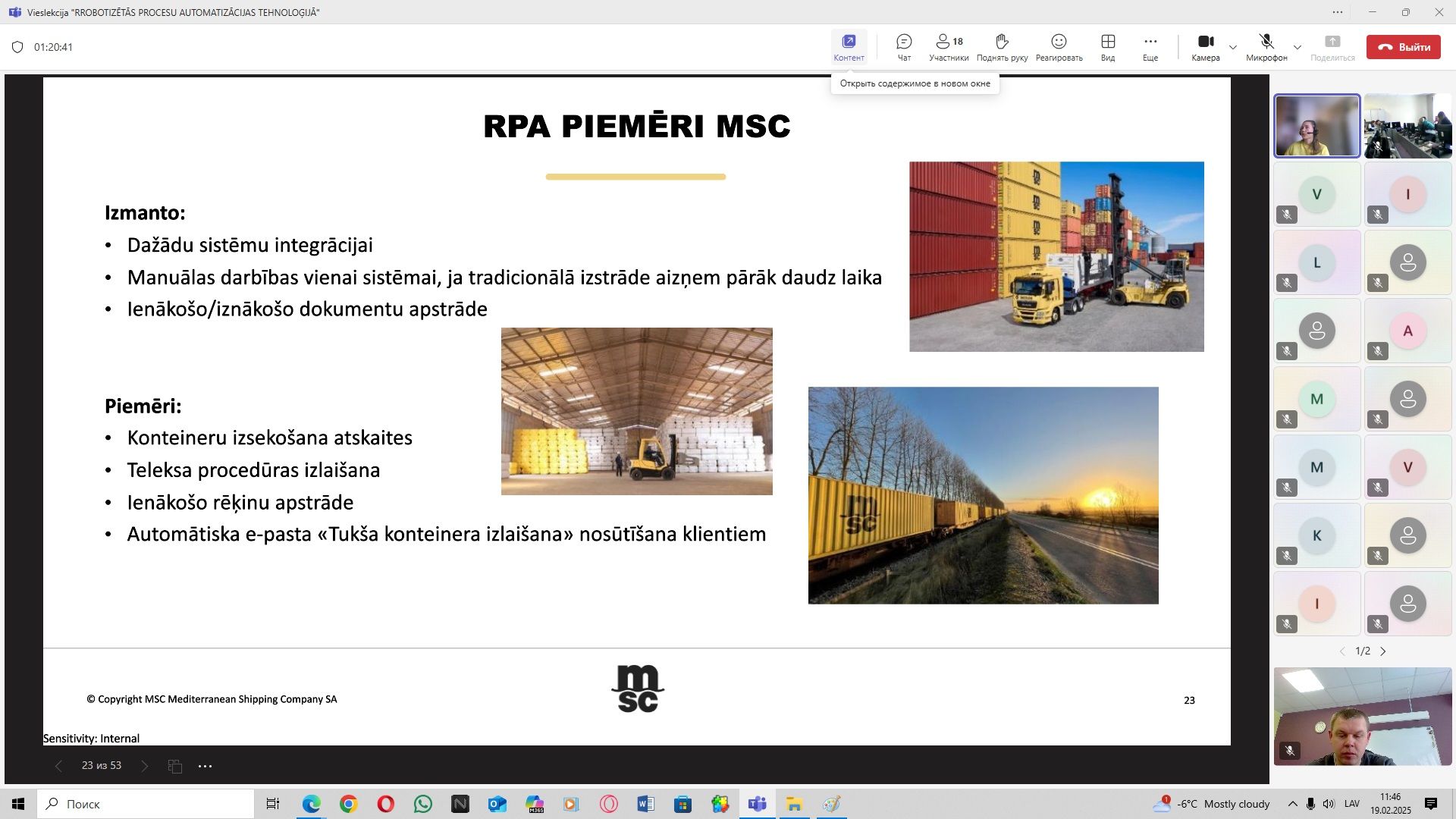This screenshot has height=819, width=1456.
Task: Click slide counter 23 из 53
Action: tap(102, 765)
